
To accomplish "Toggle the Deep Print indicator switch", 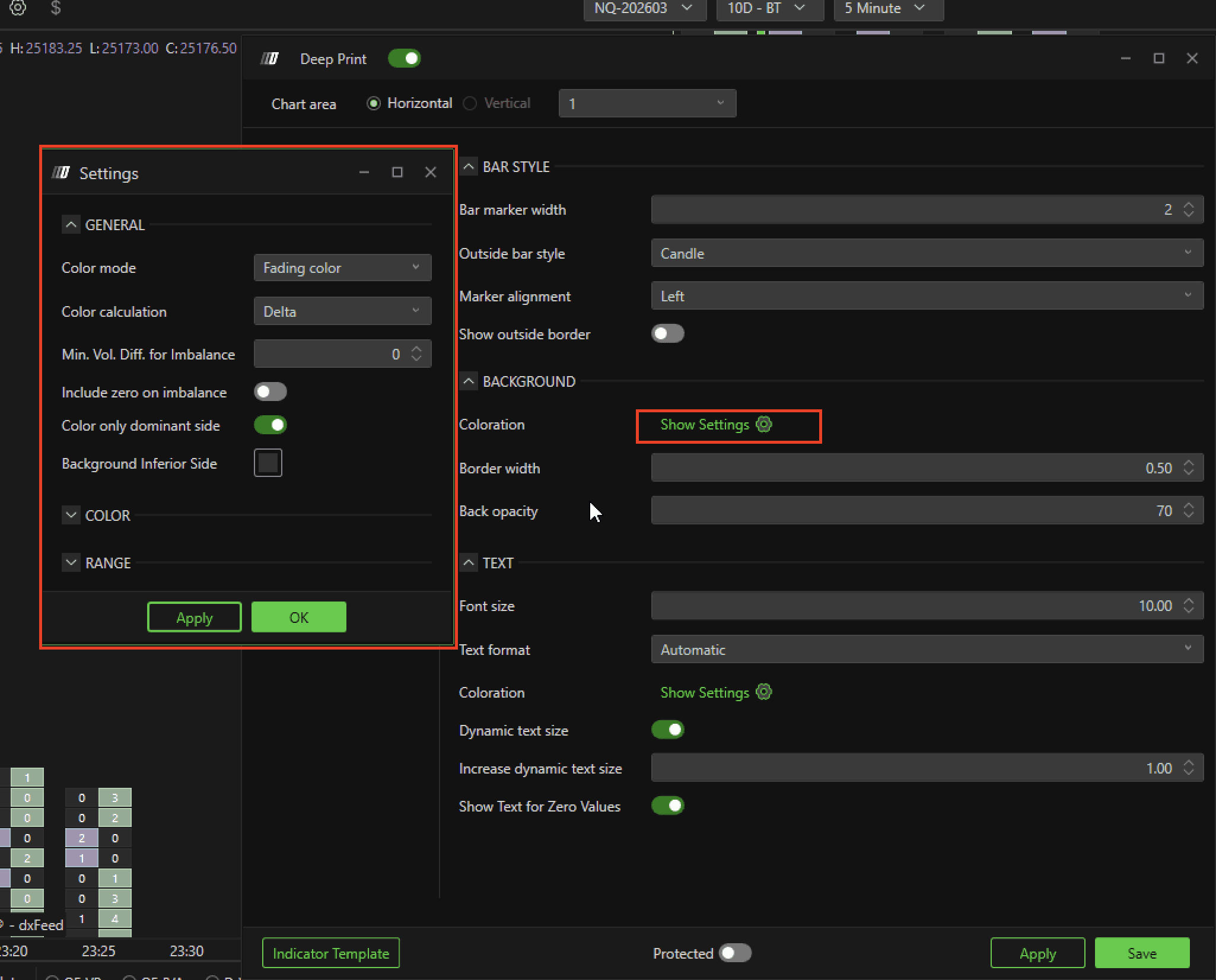I will (x=405, y=59).
